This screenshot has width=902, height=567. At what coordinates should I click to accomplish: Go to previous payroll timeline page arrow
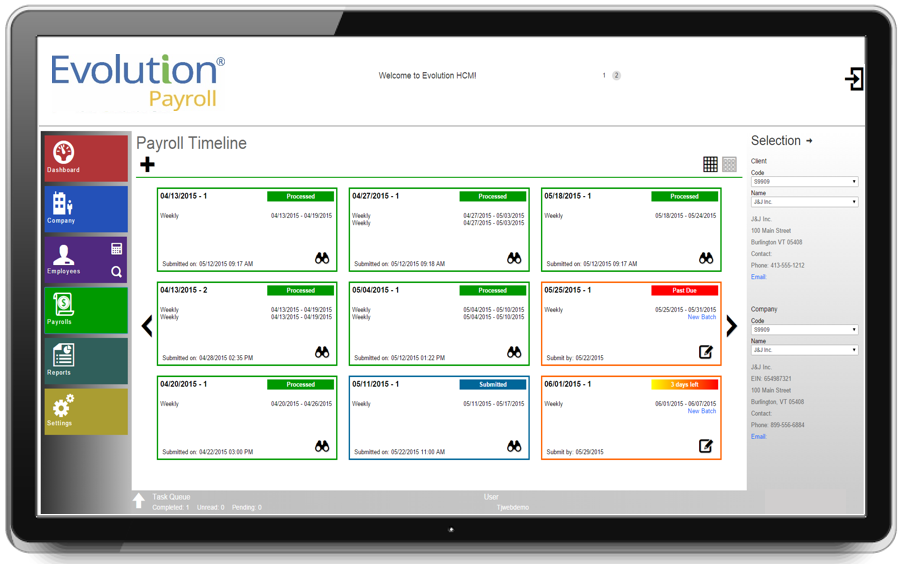click(147, 326)
